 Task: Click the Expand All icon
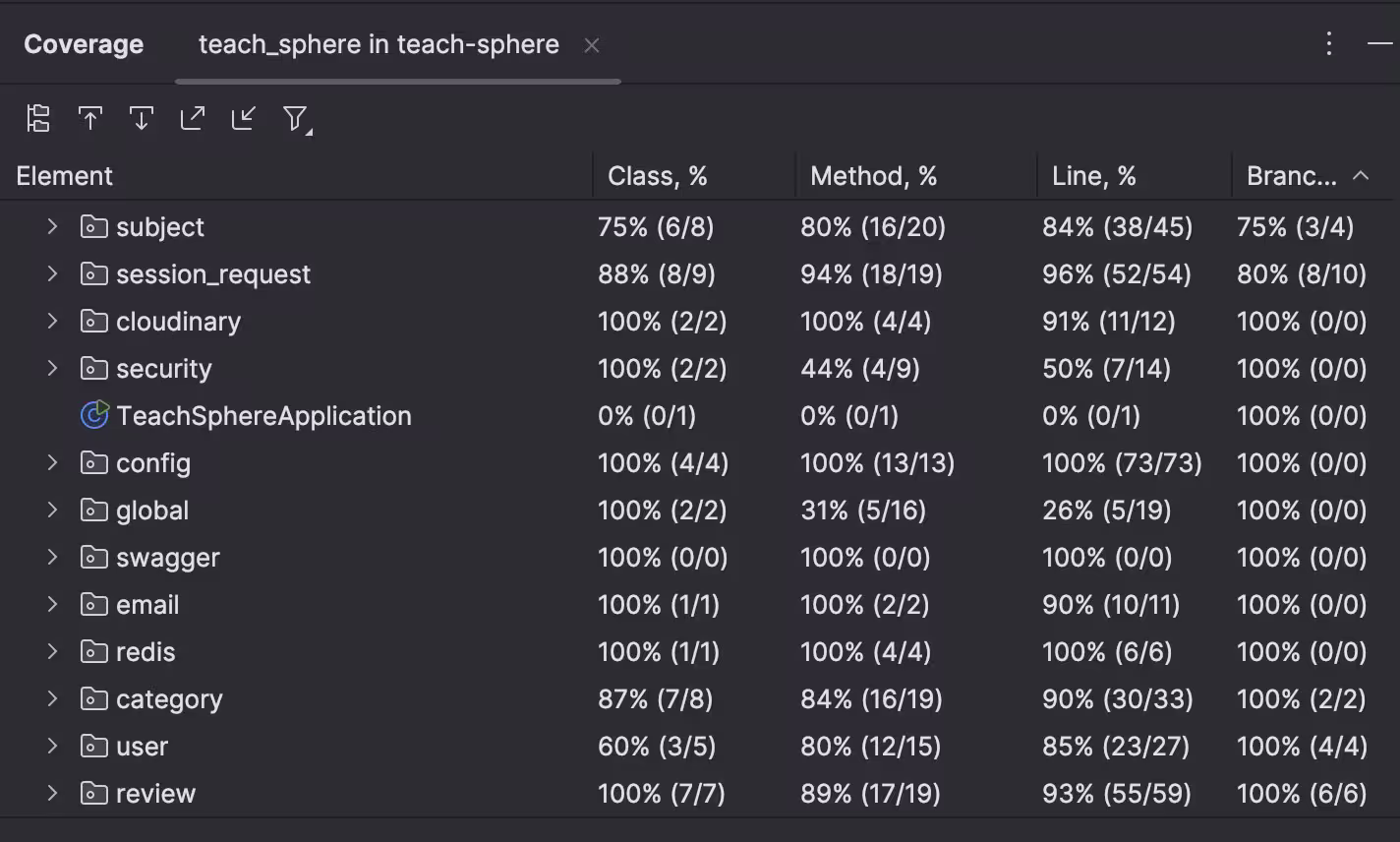click(x=193, y=119)
